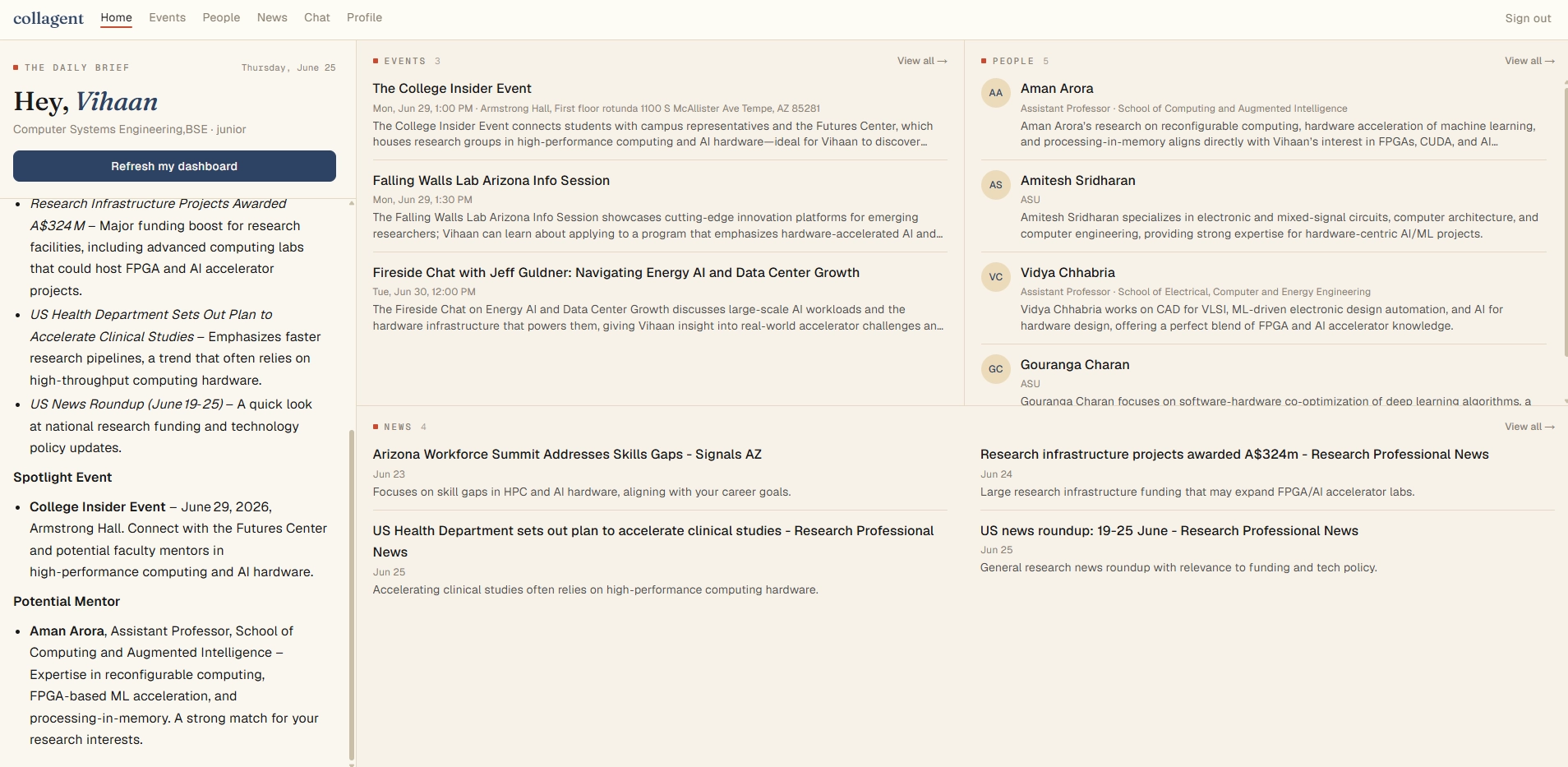This screenshot has height=767, width=1568.
Task: Open US news roundup 19-25 June article
Action: point(1169,530)
